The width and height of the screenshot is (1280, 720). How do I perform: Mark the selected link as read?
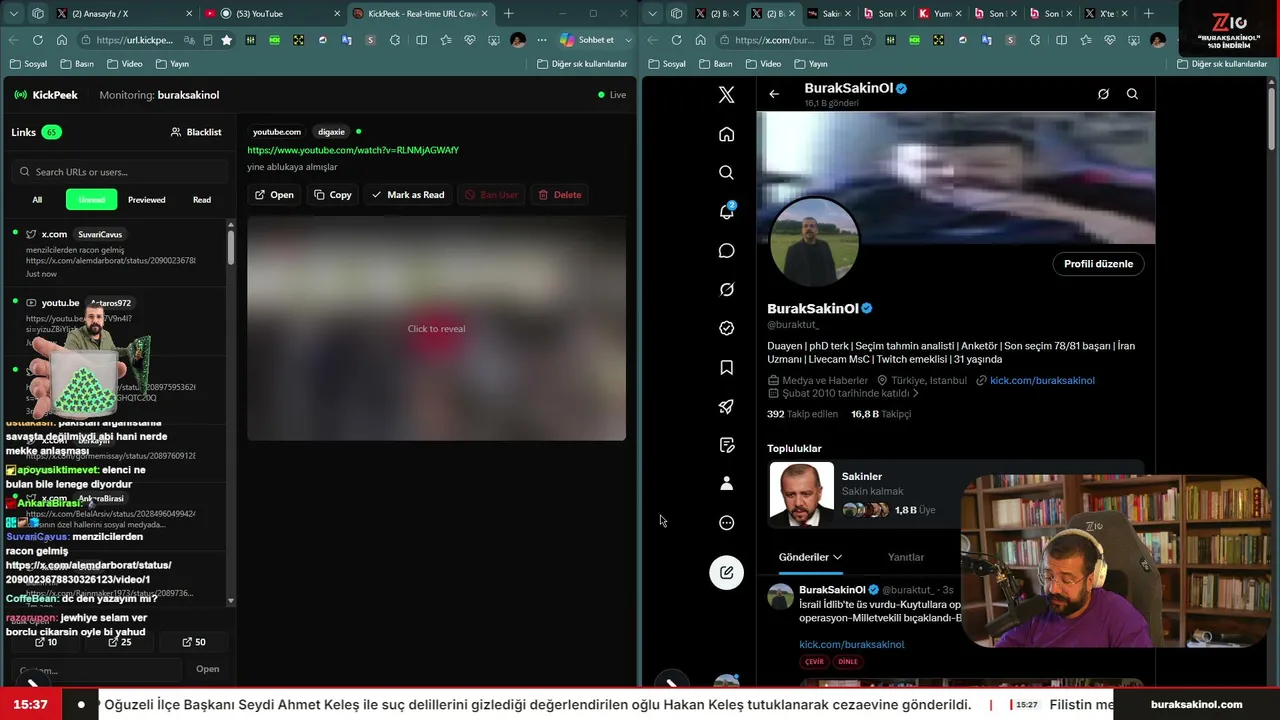(x=408, y=195)
